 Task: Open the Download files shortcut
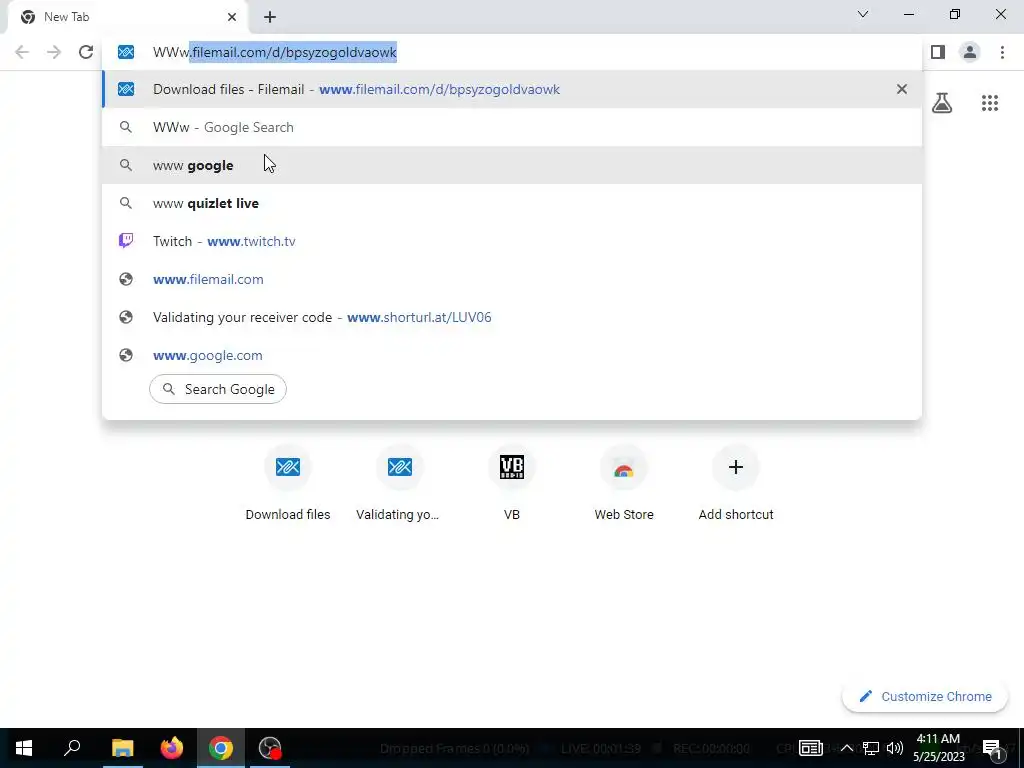point(288,483)
